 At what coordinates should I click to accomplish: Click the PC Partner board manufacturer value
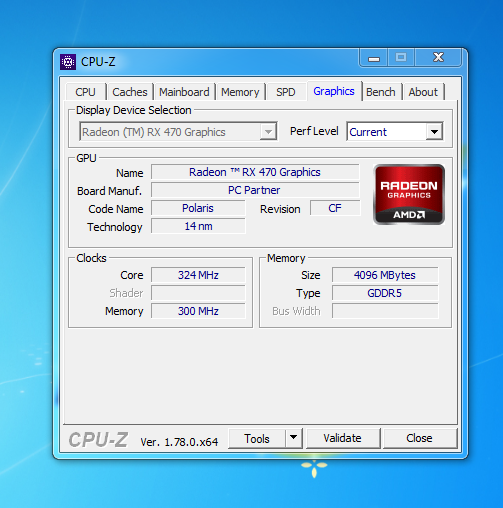[255, 190]
